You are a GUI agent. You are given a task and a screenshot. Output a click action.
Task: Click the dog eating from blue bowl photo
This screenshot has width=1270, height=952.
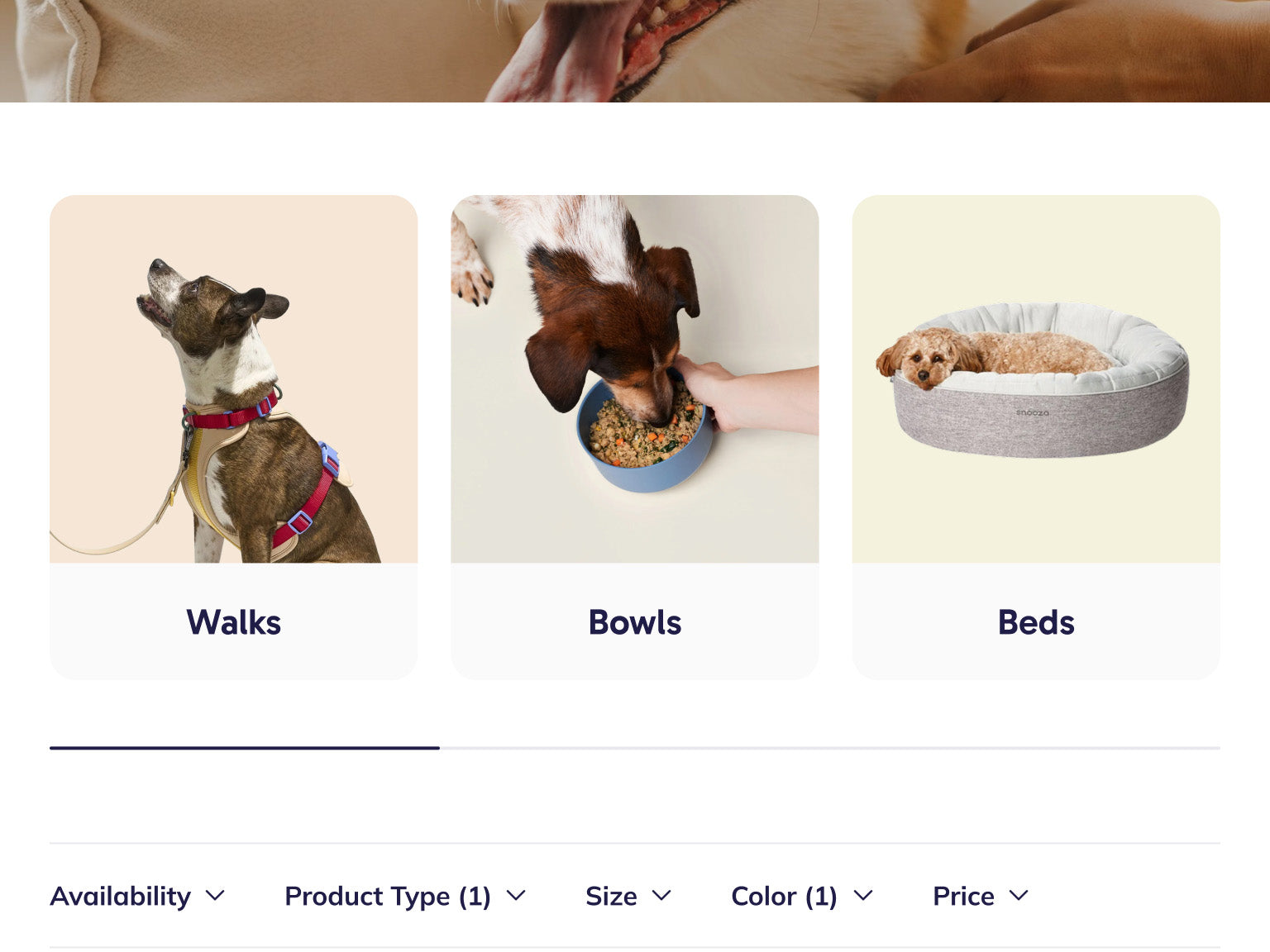[635, 379]
